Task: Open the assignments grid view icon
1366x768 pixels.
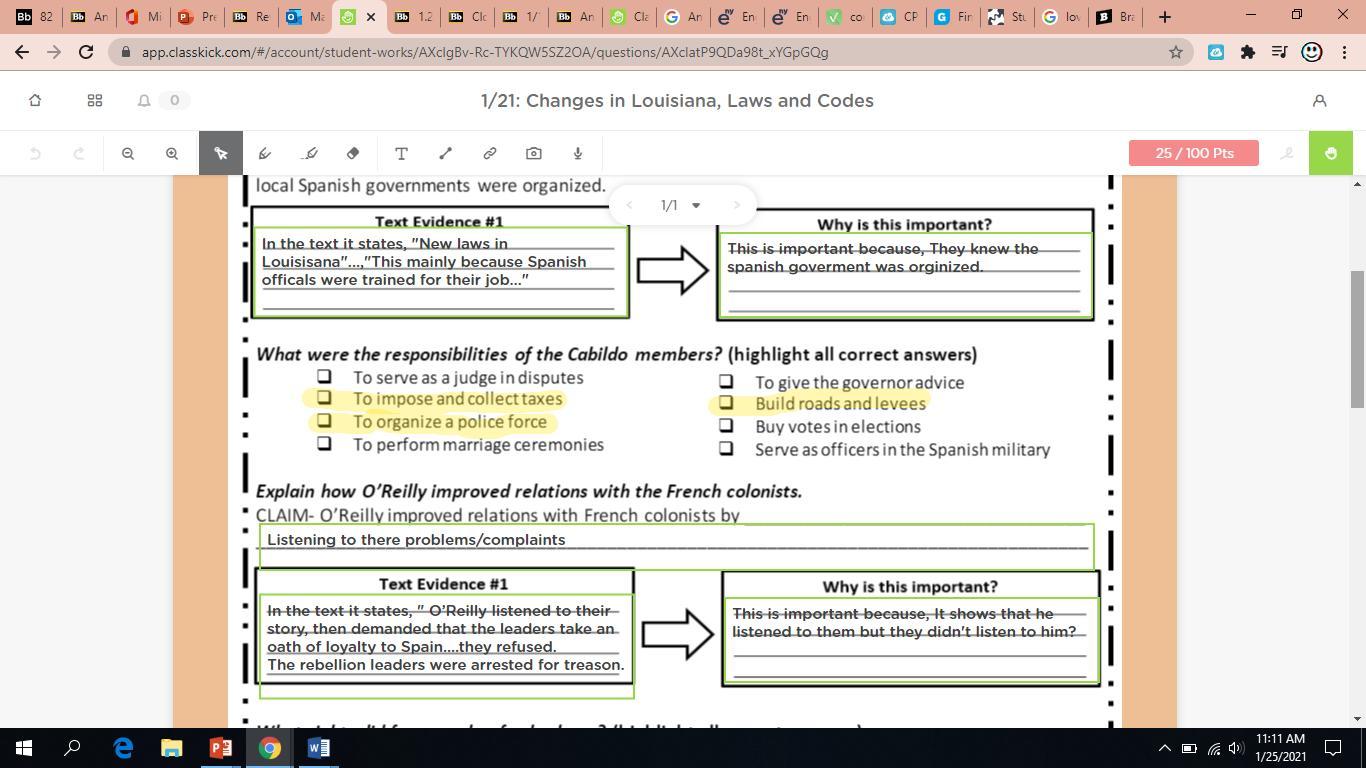Action: click(95, 100)
